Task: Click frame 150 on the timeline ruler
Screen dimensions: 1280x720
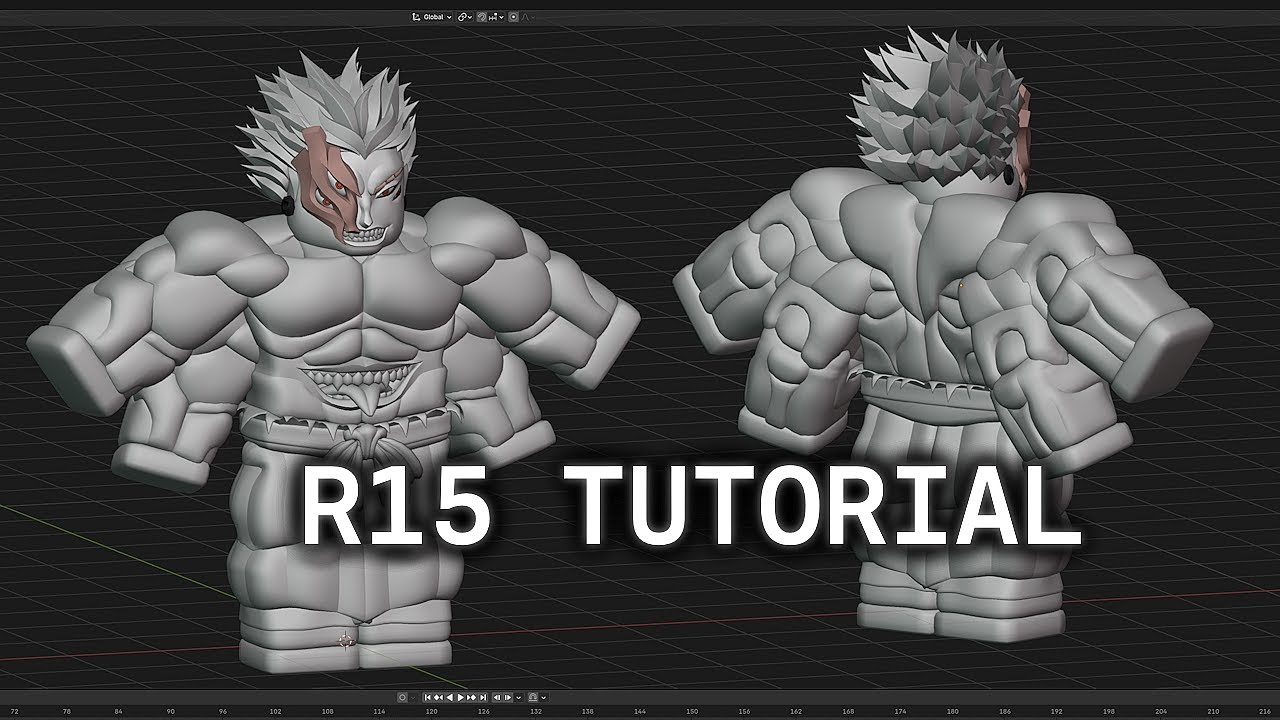Action: pos(692,712)
